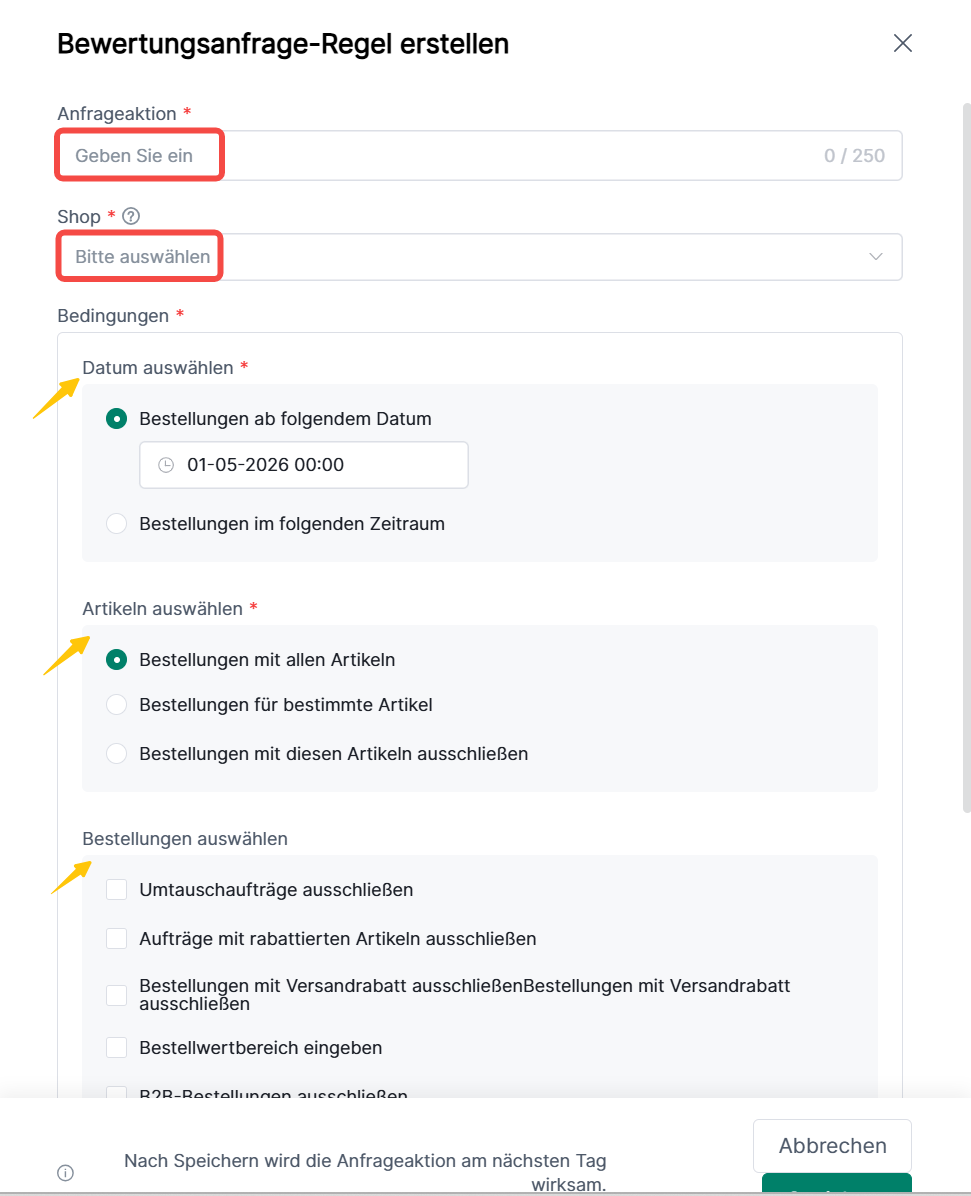This screenshot has height=1196, width=971.
Task: Open the date picker showing 01-05-2026 00:00
Action: pos(304,465)
